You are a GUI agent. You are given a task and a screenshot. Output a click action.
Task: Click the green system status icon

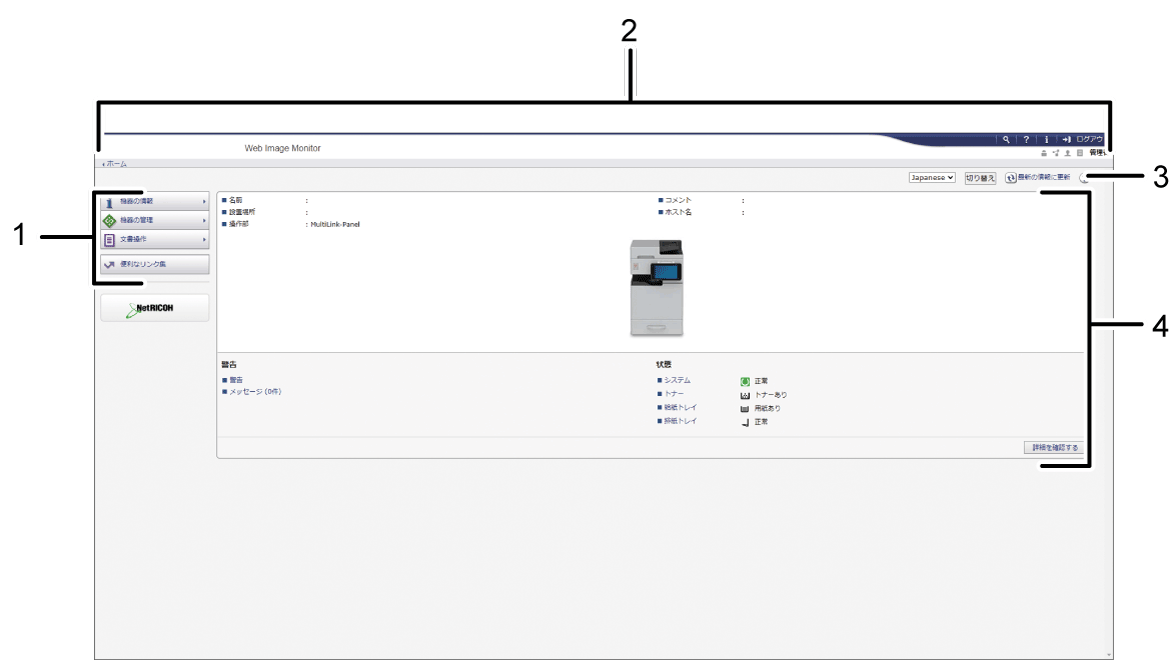tap(745, 381)
